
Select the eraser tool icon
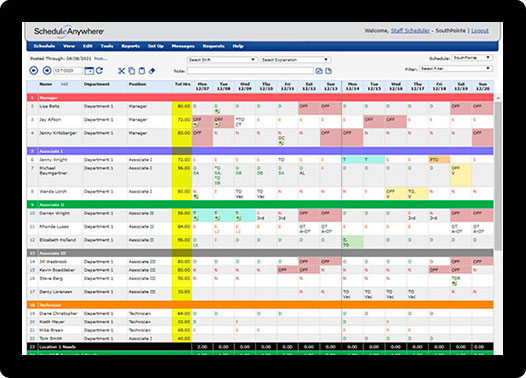(152, 71)
